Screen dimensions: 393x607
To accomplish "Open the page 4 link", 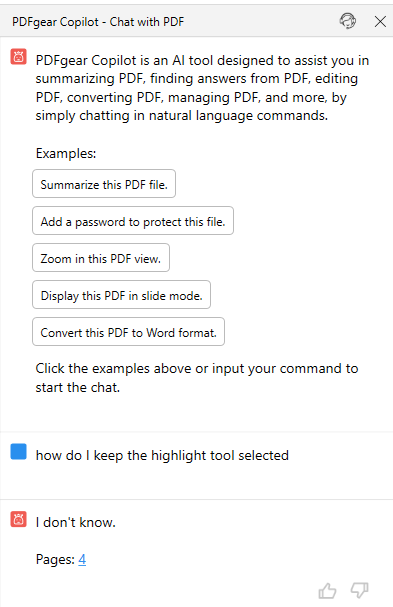I will (x=82, y=559).
